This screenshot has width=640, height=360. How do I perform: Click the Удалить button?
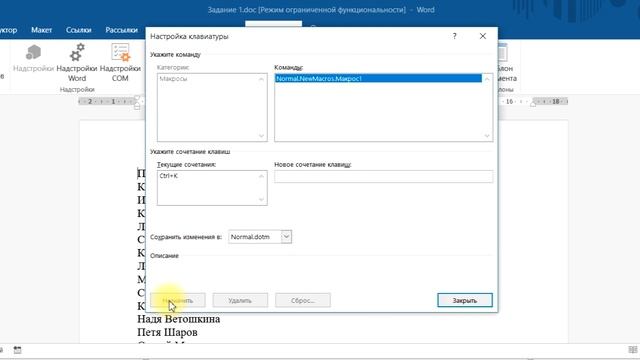tap(240, 300)
